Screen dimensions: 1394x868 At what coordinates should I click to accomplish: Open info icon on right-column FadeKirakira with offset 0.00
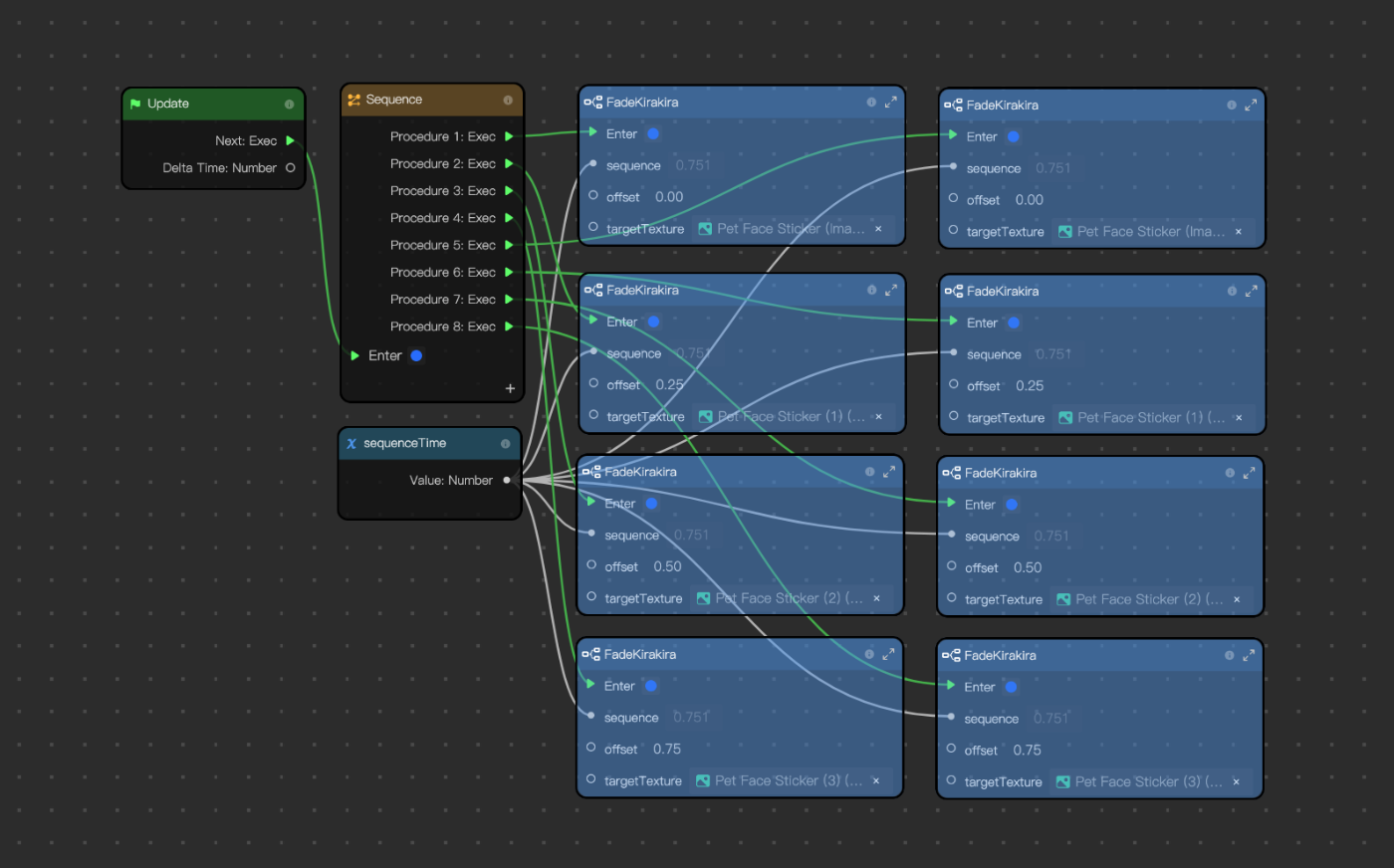[x=1232, y=106]
